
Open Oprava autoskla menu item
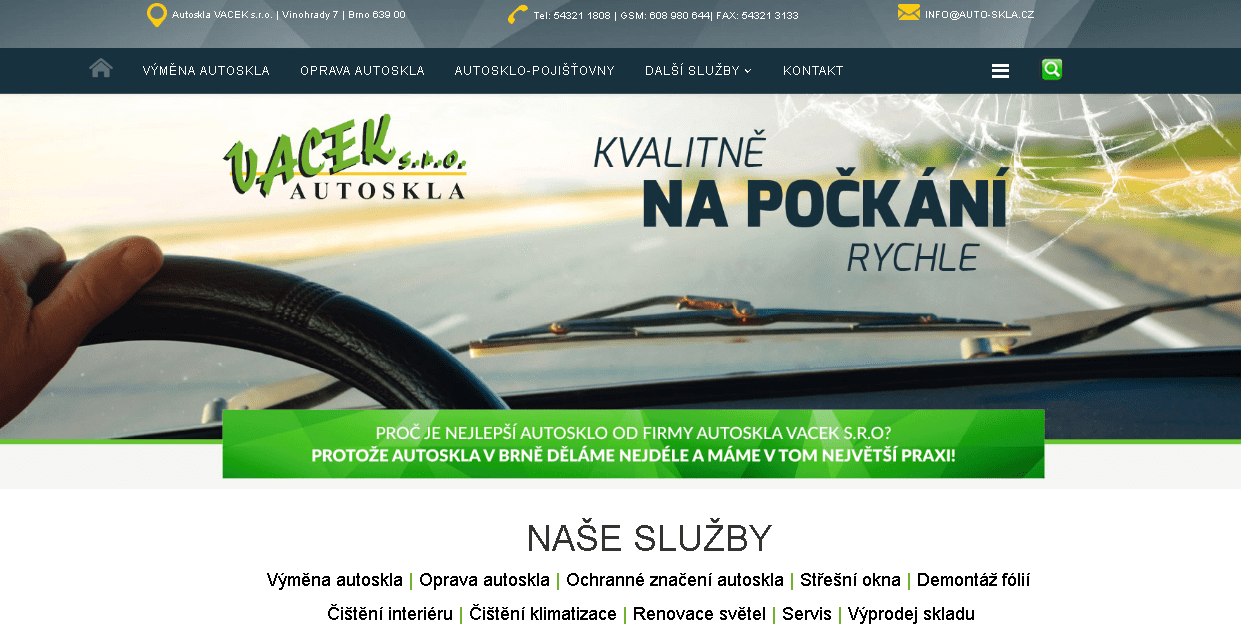click(x=362, y=71)
